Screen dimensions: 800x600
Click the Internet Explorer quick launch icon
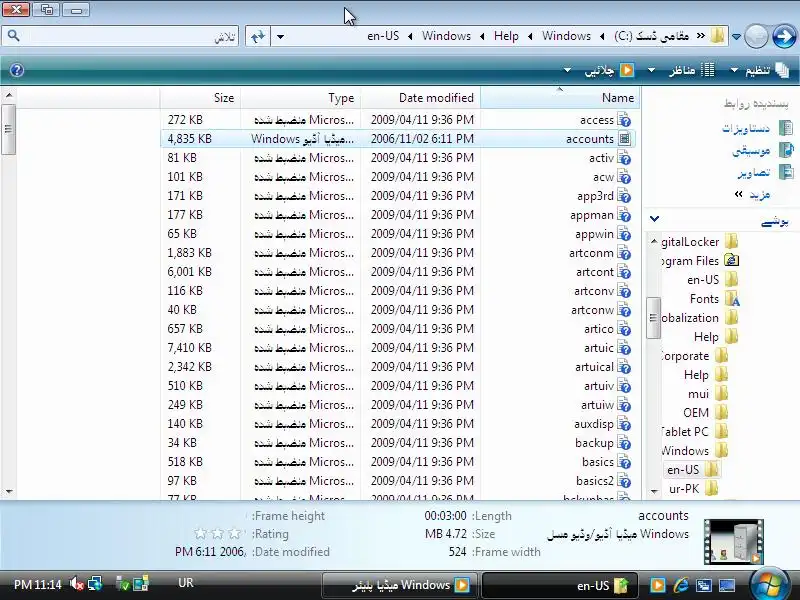coord(681,585)
